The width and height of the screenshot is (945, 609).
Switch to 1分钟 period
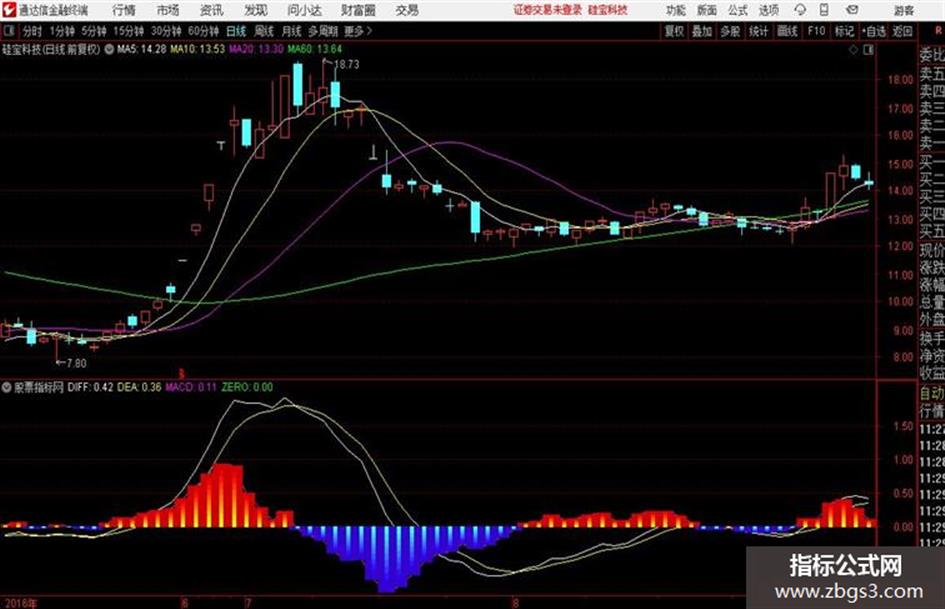click(62, 31)
